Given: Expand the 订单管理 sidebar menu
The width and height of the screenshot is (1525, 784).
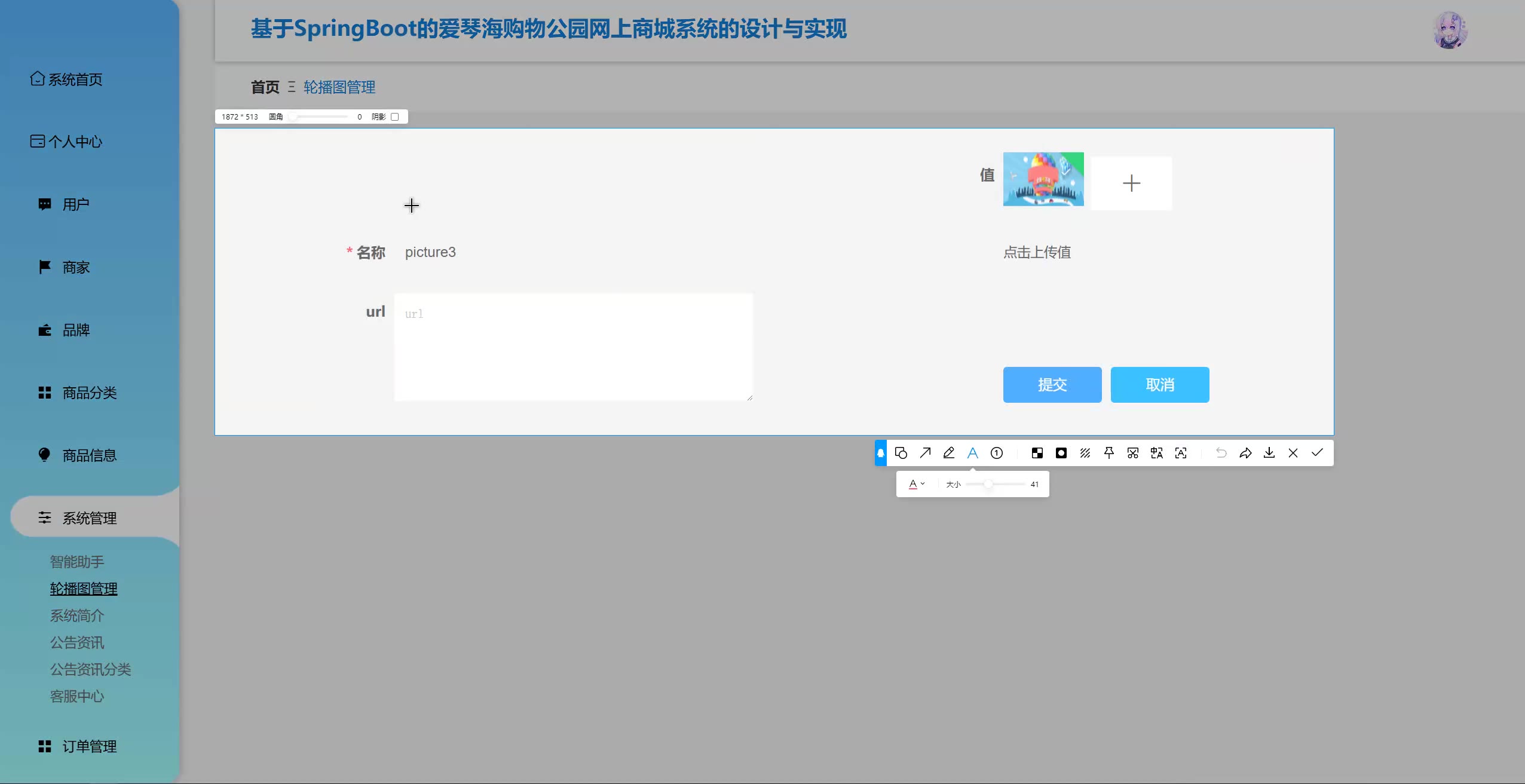Looking at the screenshot, I should click(x=90, y=746).
